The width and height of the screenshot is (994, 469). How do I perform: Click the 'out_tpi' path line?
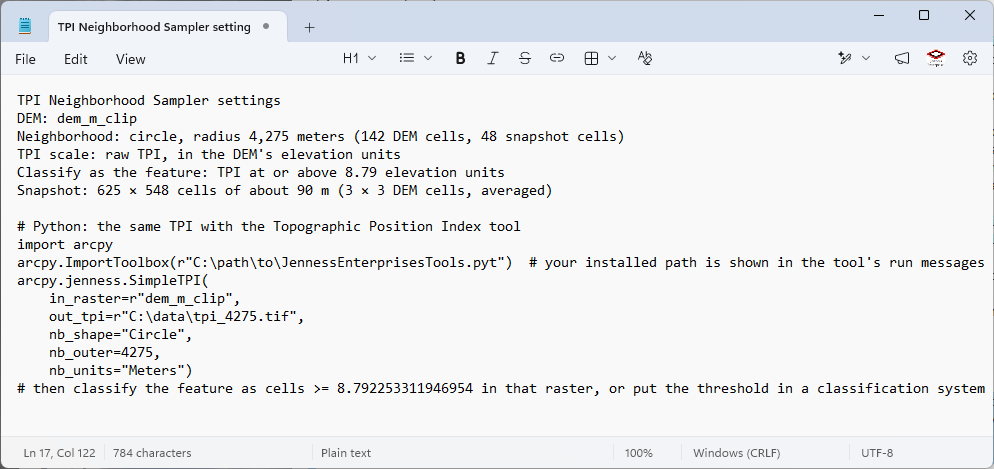(177, 316)
